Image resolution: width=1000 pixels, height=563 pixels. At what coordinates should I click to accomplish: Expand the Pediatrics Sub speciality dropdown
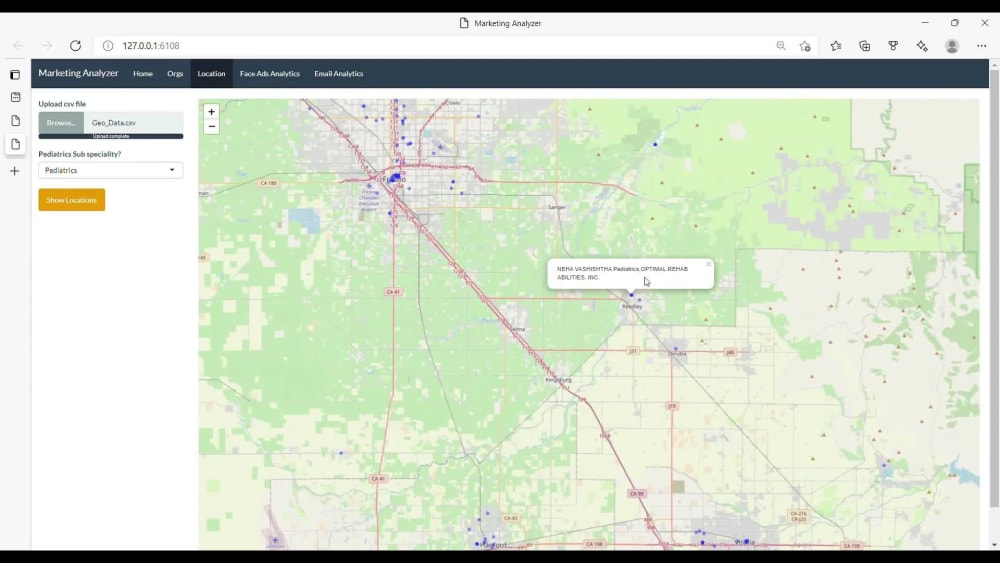pos(111,170)
